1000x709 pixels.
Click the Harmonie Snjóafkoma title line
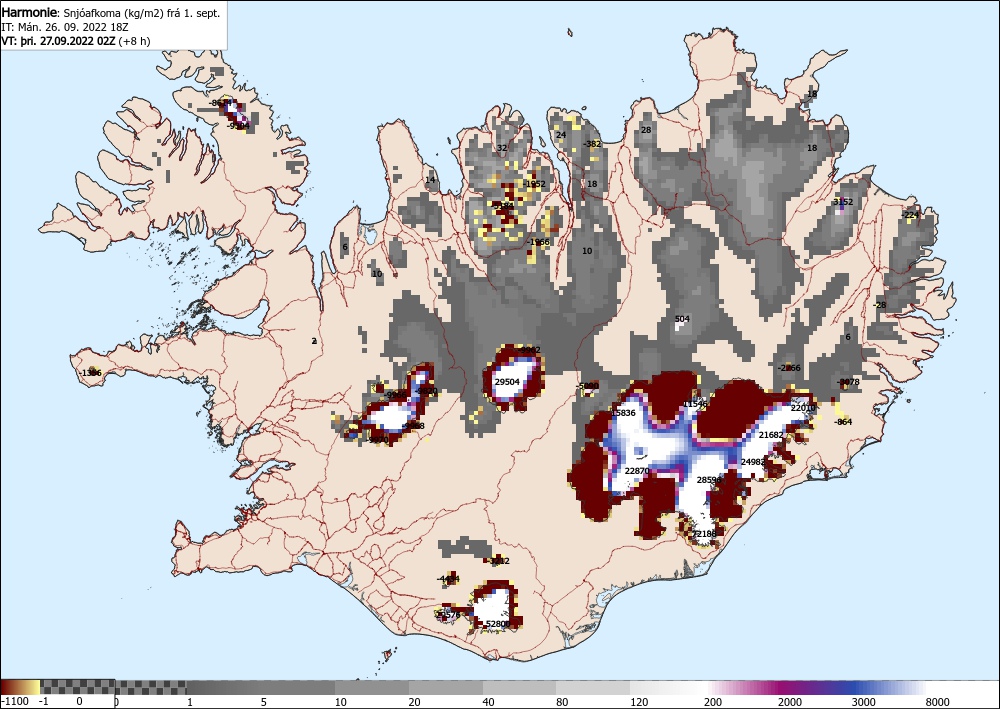[111, 13]
